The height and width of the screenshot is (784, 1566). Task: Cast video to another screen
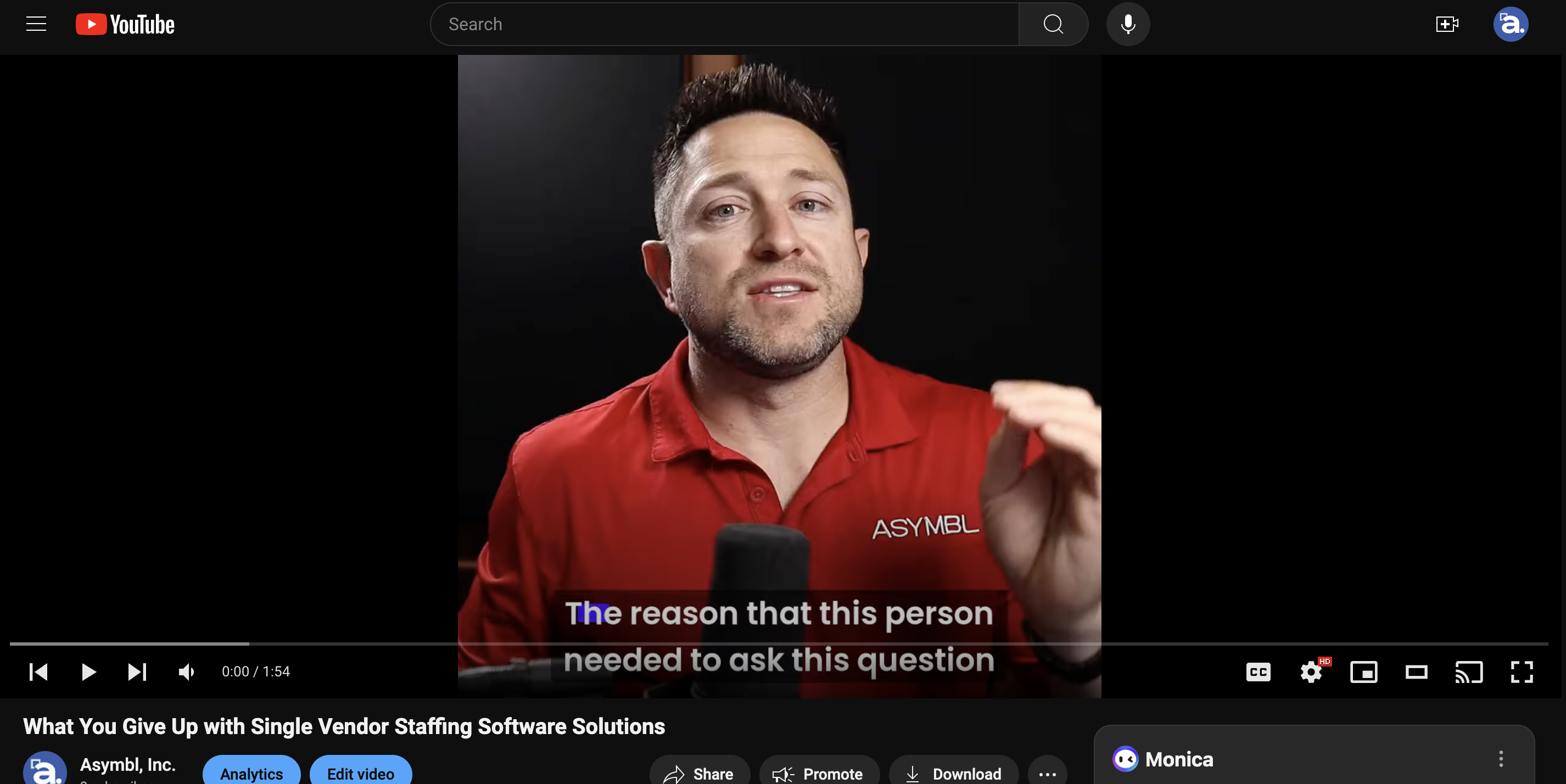(x=1468, y=671)
